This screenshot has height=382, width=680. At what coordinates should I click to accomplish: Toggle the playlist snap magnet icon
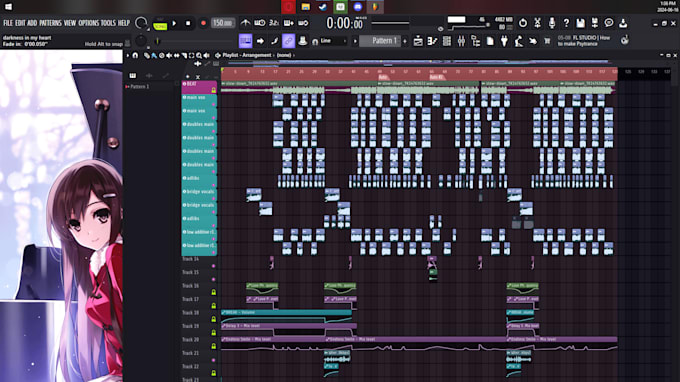point(135,56)
